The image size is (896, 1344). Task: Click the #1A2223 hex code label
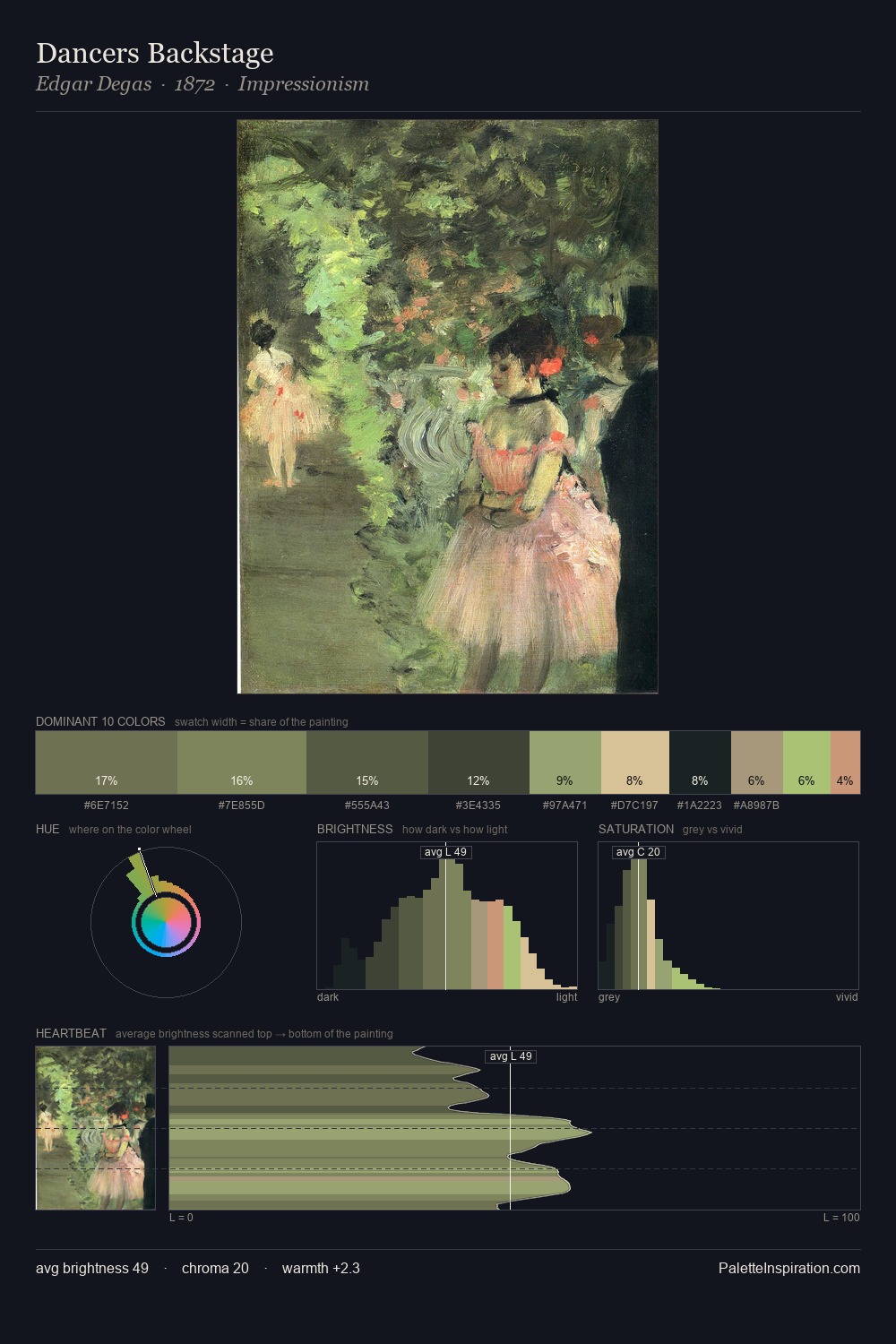(x=700, y=806)
